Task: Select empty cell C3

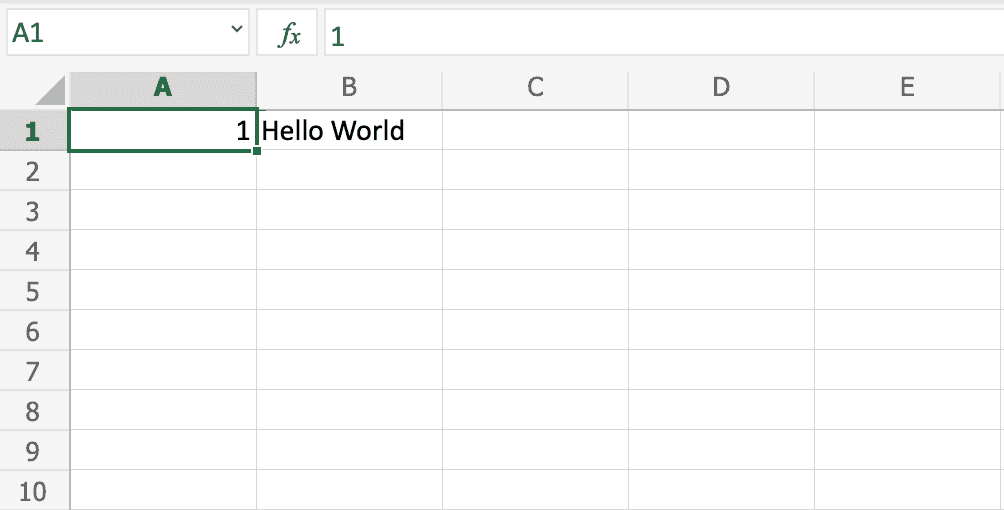Action: click(535, 211)
